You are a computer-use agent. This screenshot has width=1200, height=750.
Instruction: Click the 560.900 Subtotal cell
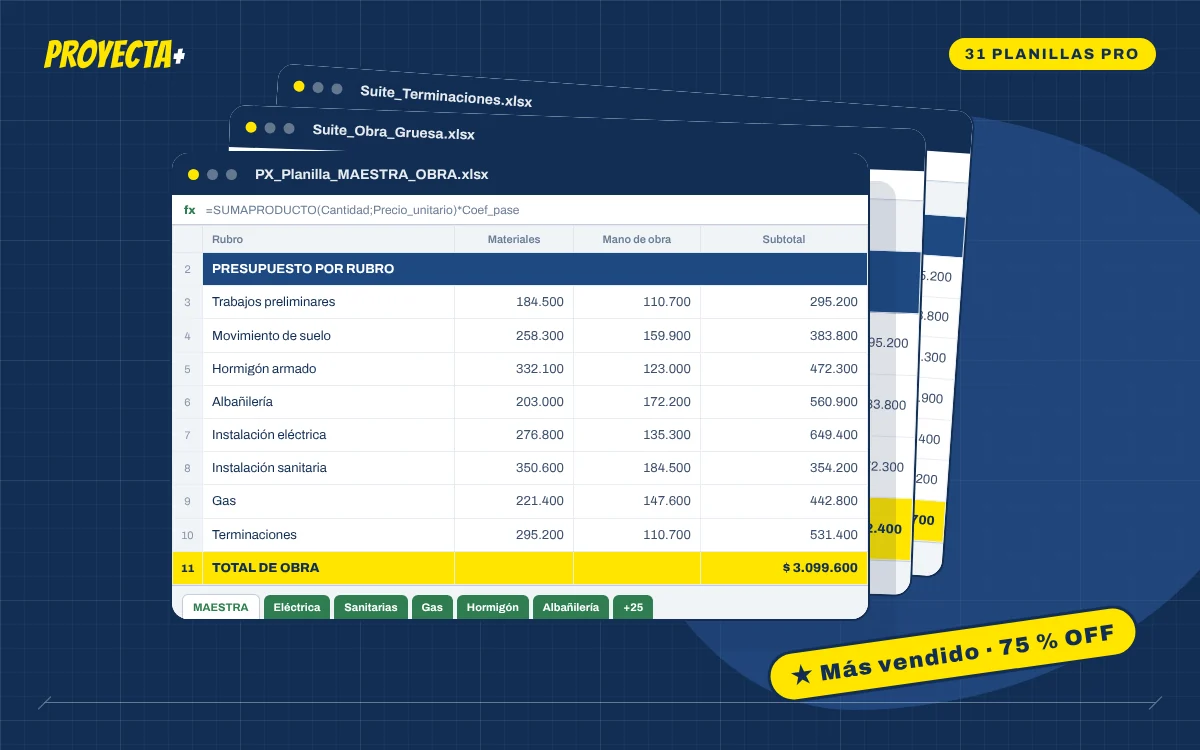point(784,401)
